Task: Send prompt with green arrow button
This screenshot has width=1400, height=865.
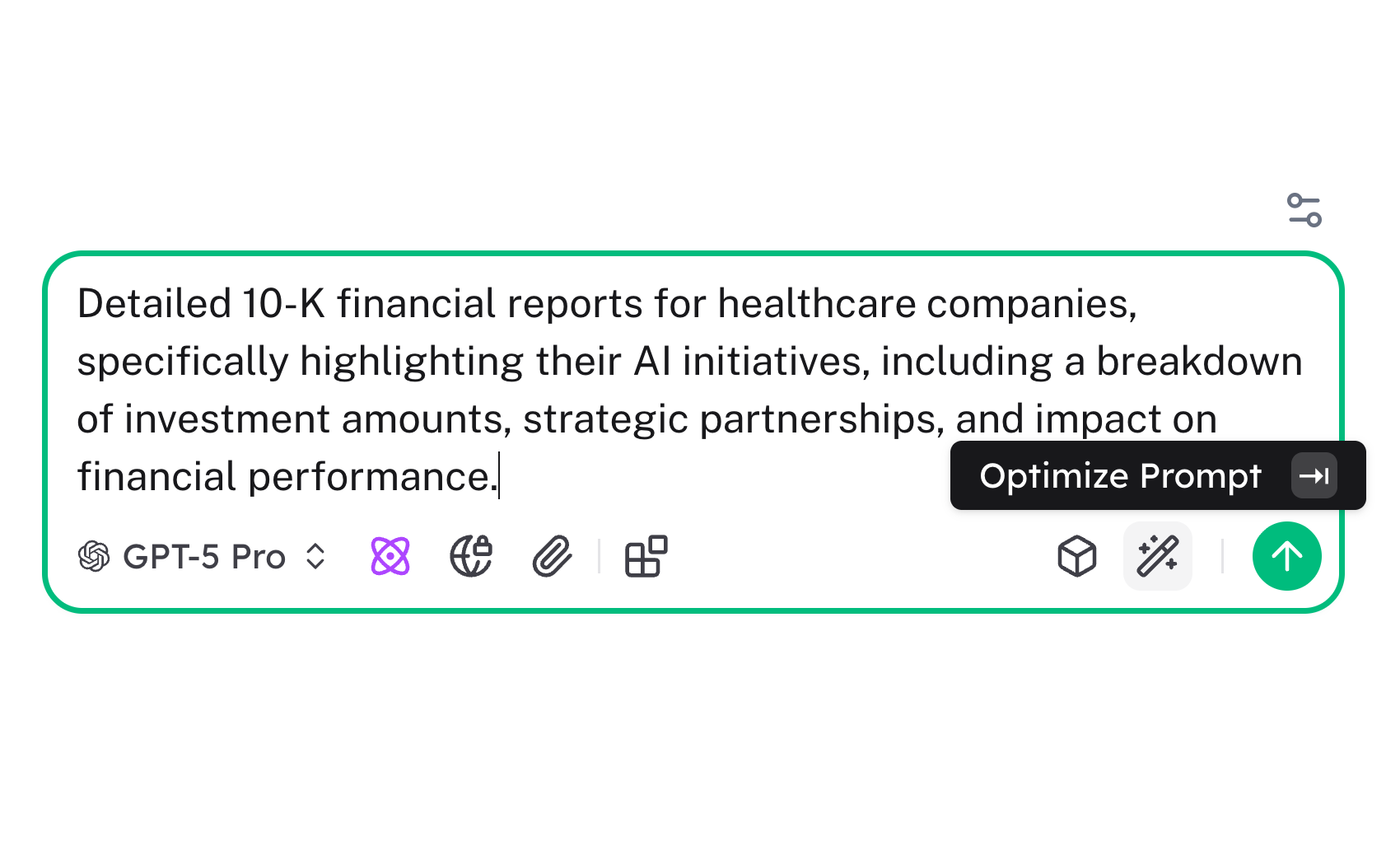Action: [x=1286, y=556]
